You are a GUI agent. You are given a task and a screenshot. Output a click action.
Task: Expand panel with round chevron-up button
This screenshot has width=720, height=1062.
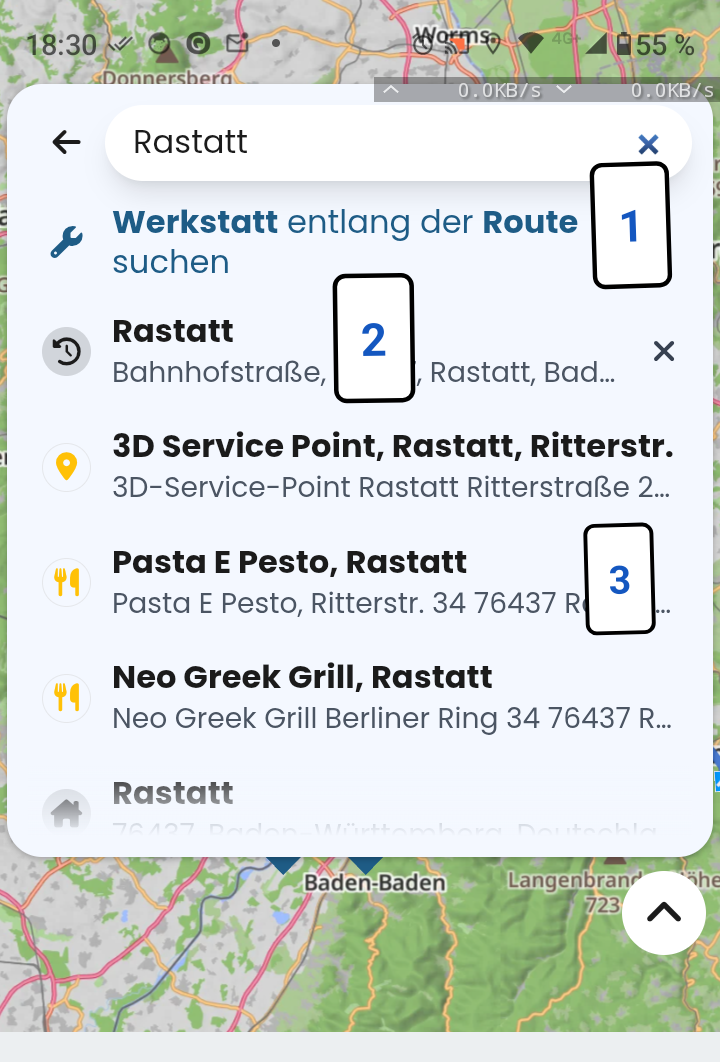(664, 913)
